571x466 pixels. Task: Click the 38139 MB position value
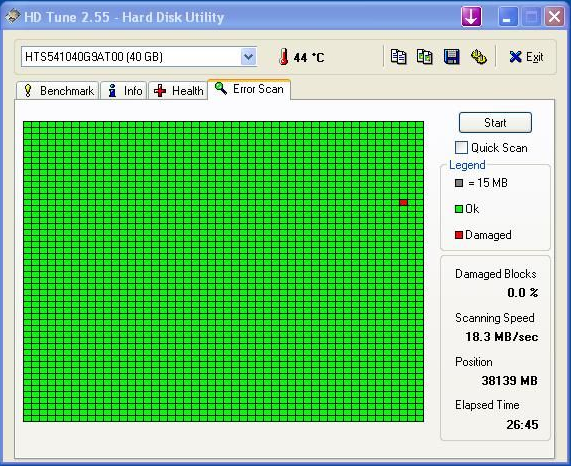click(x=509, y=380)
